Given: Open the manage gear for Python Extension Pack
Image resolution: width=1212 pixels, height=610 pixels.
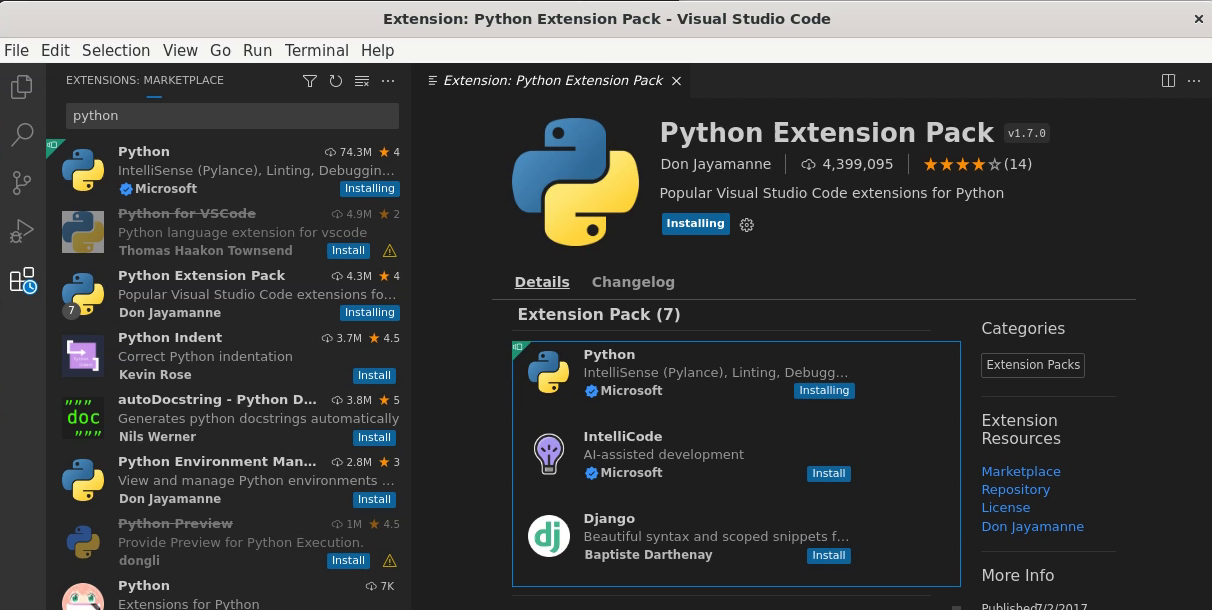Looking at the screenshot, I should coord(746,225).
